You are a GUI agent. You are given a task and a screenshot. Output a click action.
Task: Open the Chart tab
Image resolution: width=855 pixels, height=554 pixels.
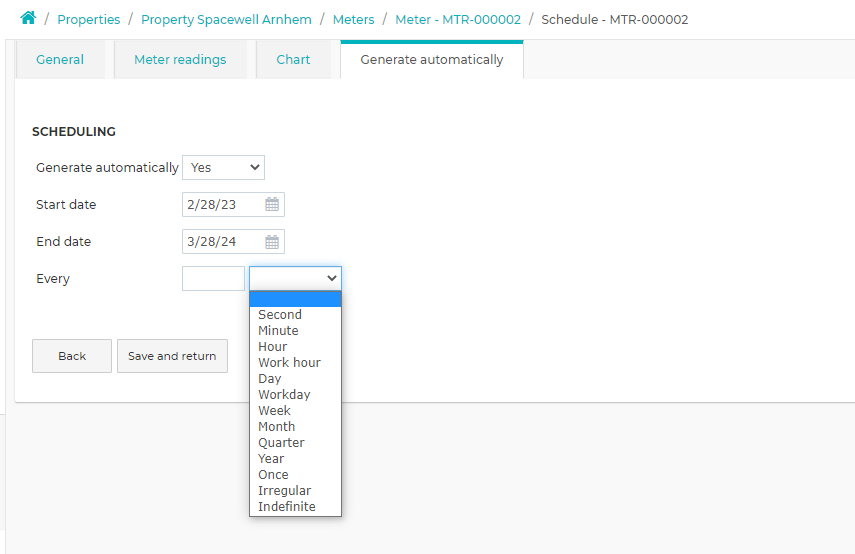[x=293, y=59]
